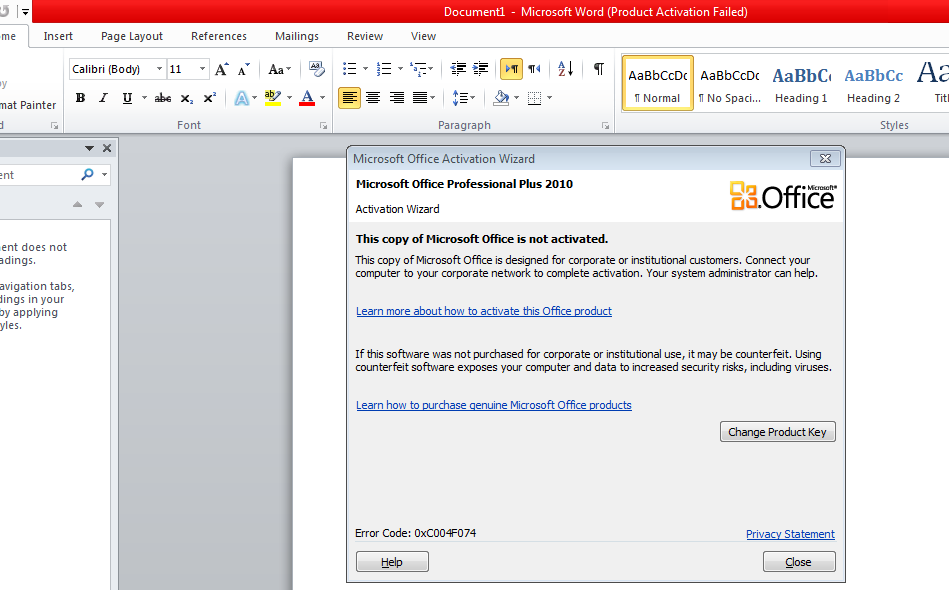Image resolution: width=949 pixels, height=590 pixels.
Task: Click Sort icon
Action: coord(565,69)
